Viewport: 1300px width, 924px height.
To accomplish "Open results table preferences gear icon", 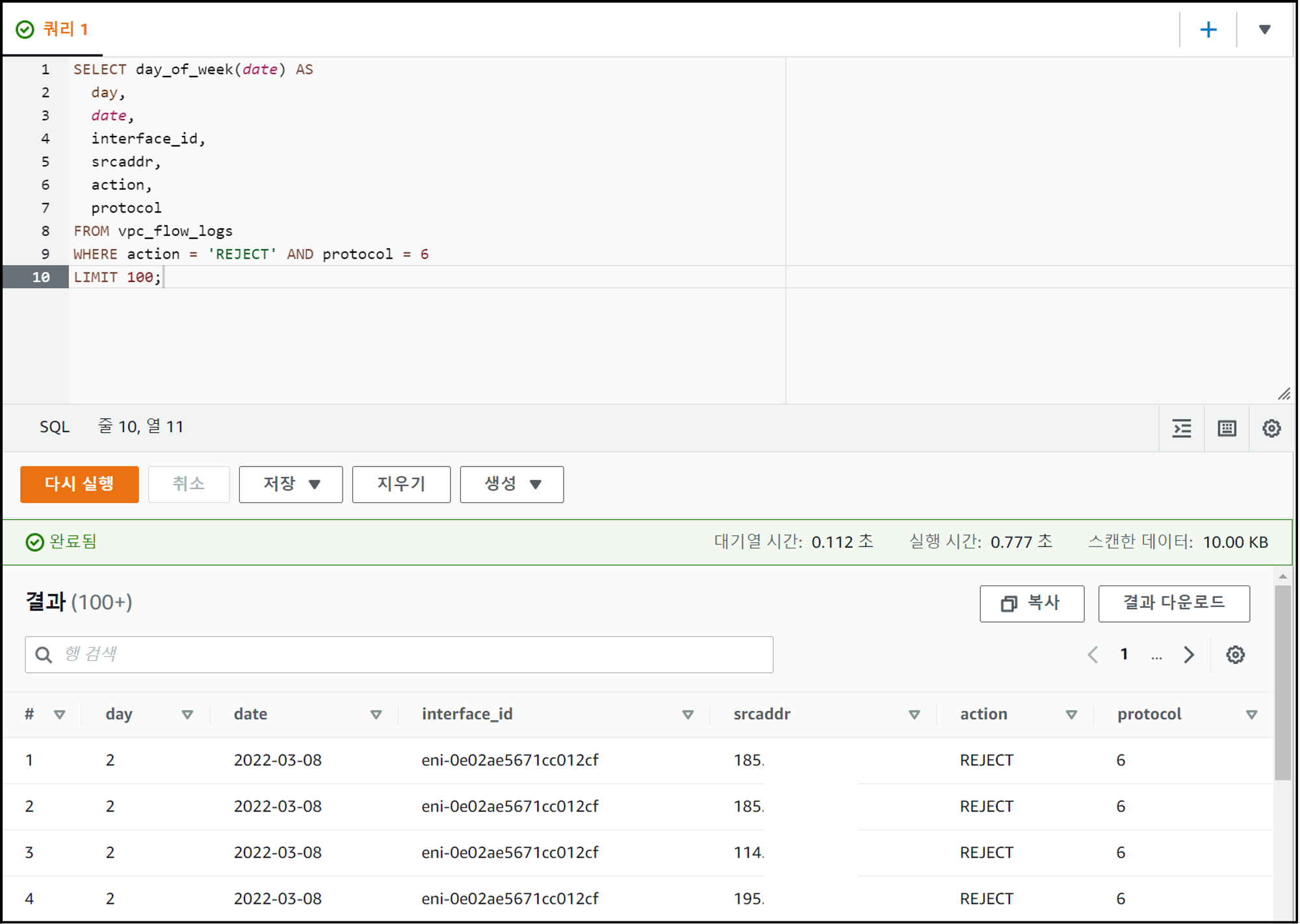I will coord(1235,654).
